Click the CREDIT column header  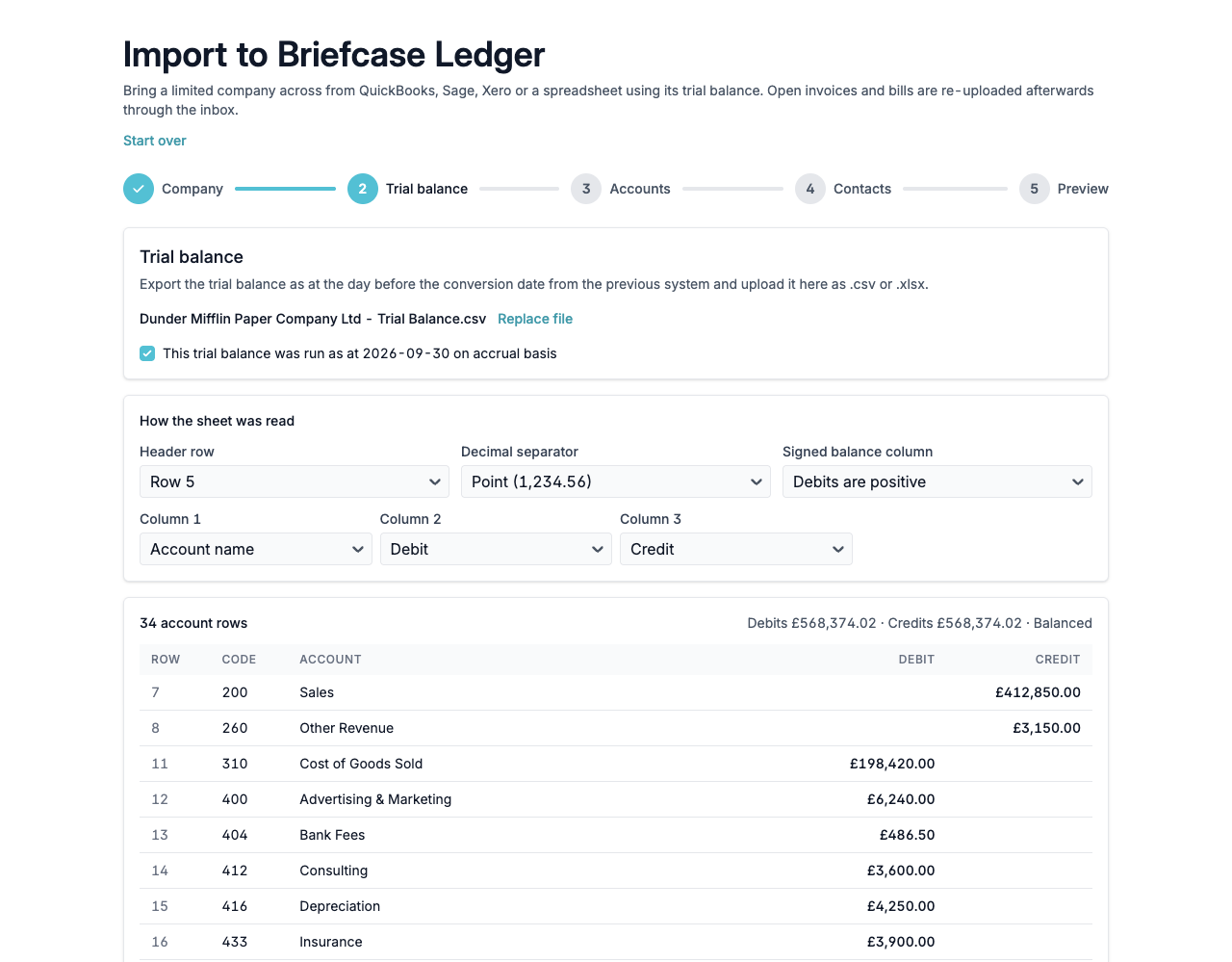pos(1058,660)
